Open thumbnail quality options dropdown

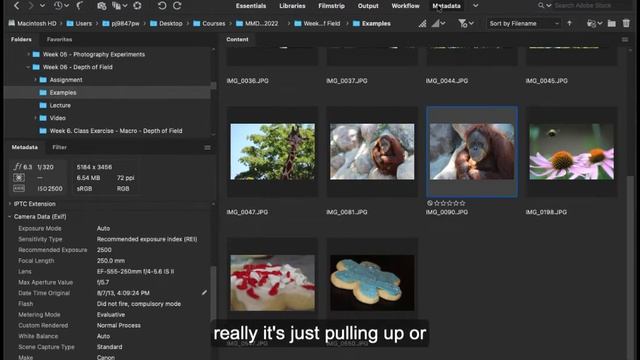438,24
